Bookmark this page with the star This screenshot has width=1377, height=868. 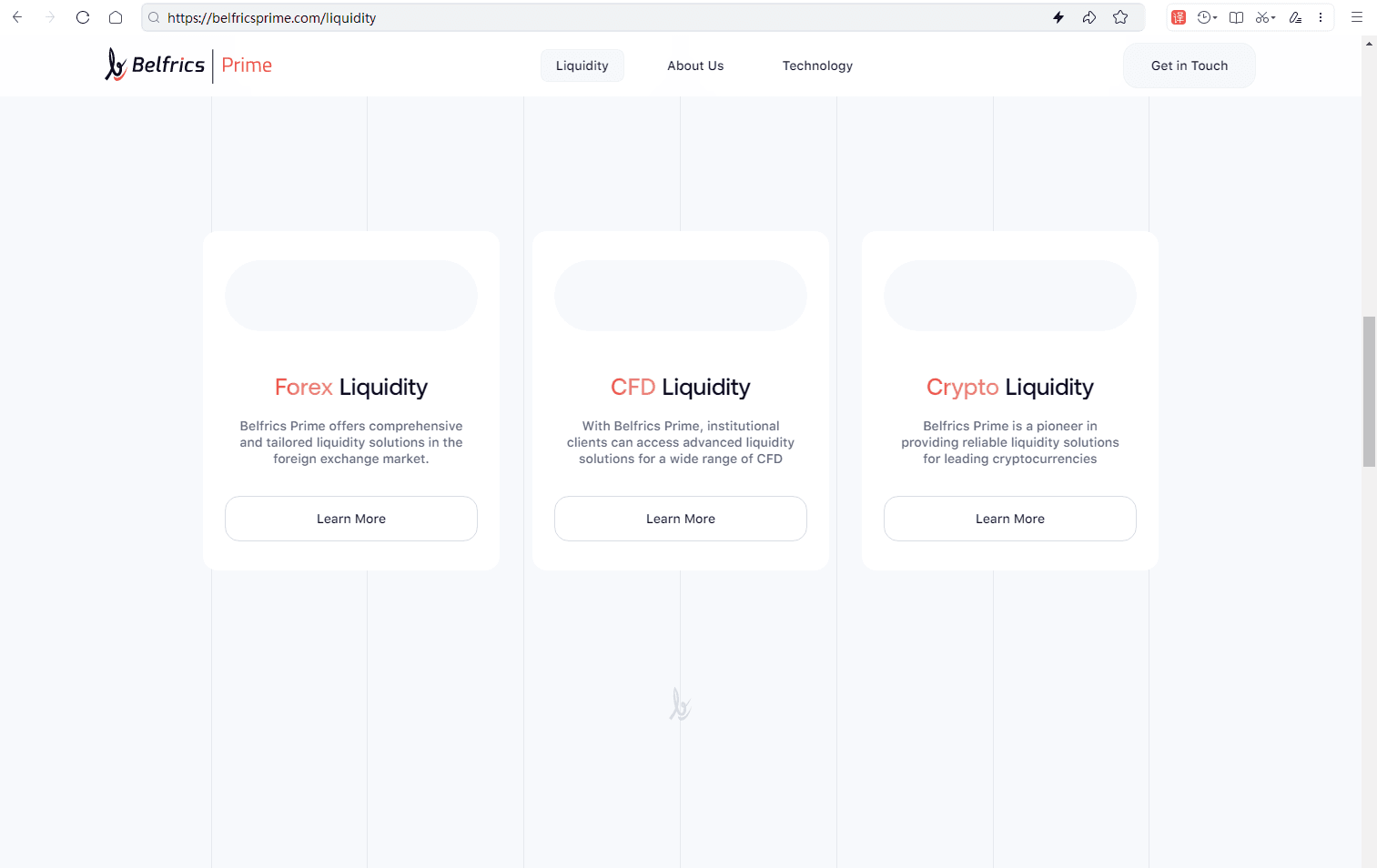click(x=1120, y=17)
